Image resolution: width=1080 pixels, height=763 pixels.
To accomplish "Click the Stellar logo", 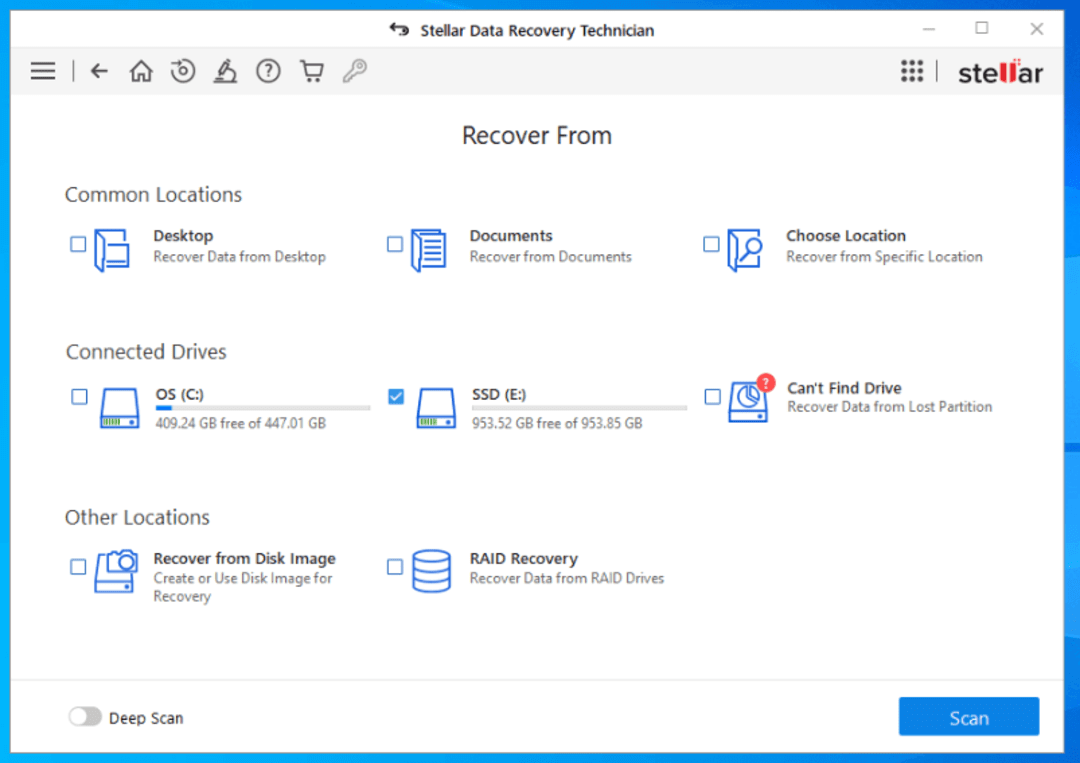I will [x=1000, y=71].
